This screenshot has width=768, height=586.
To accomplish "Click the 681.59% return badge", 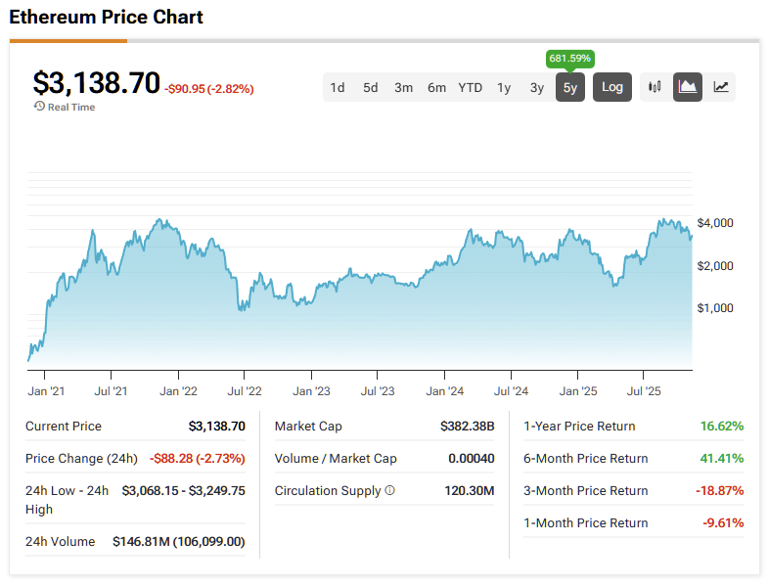I will pos(570,59).
